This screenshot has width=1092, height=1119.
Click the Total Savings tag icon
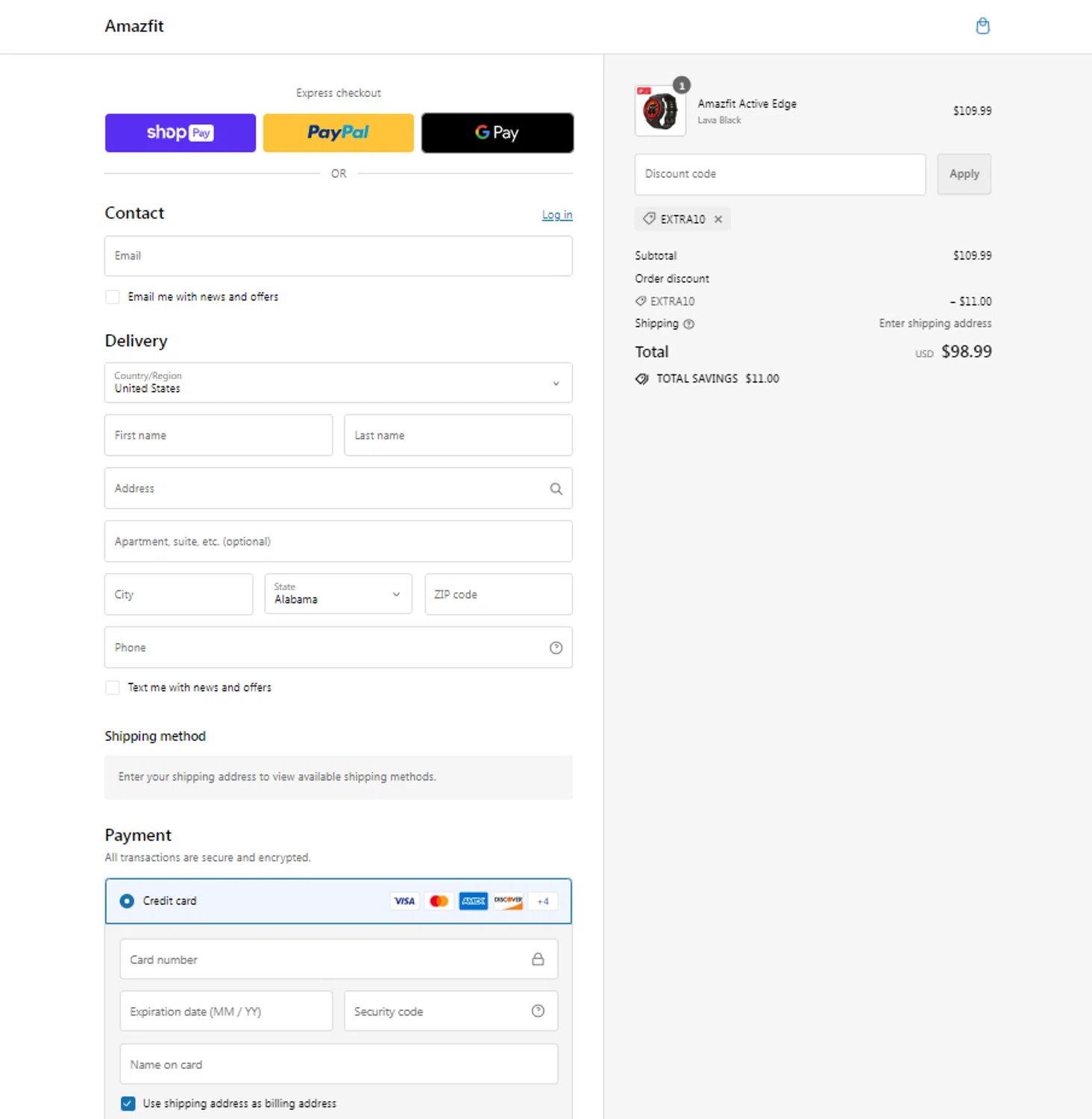pos(642,379)
